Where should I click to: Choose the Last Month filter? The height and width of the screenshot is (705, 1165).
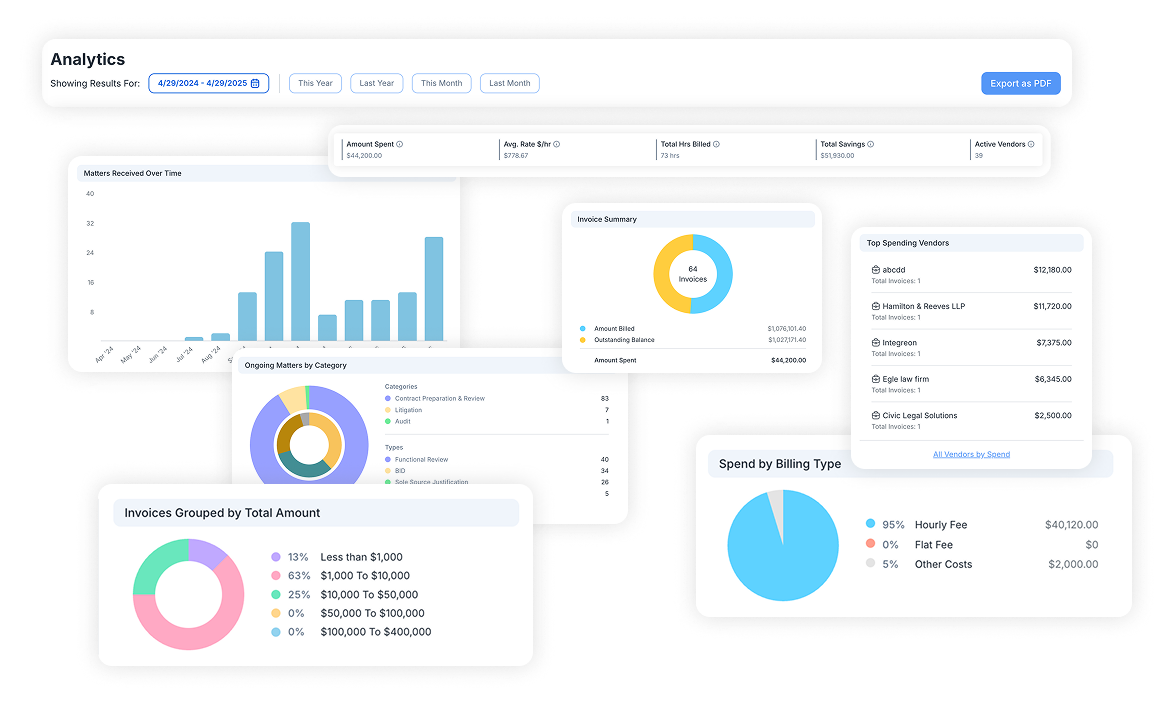click(x=510, y=83)
